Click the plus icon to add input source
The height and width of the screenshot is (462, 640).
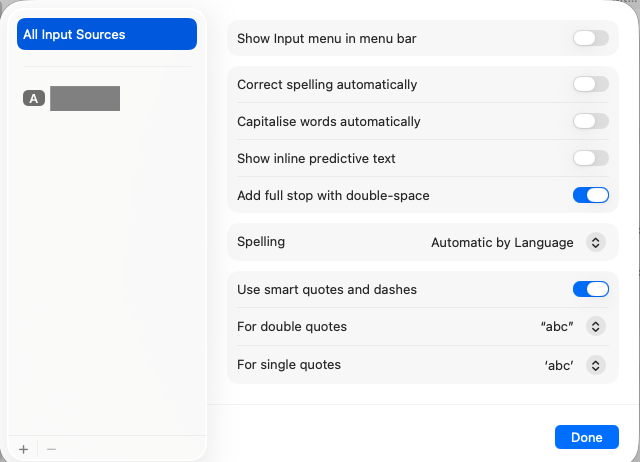[24, 449]
